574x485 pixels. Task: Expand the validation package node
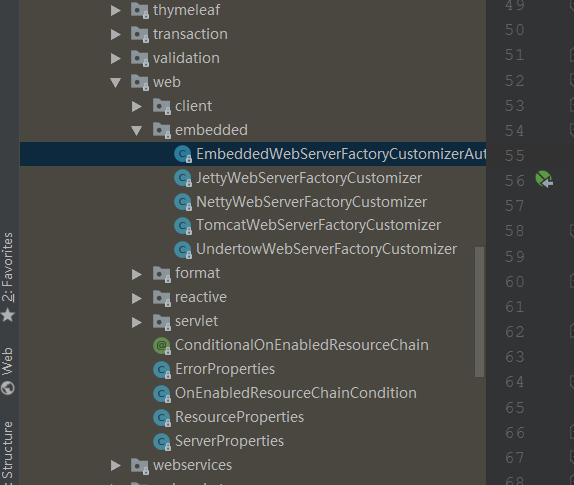(116, 58)
